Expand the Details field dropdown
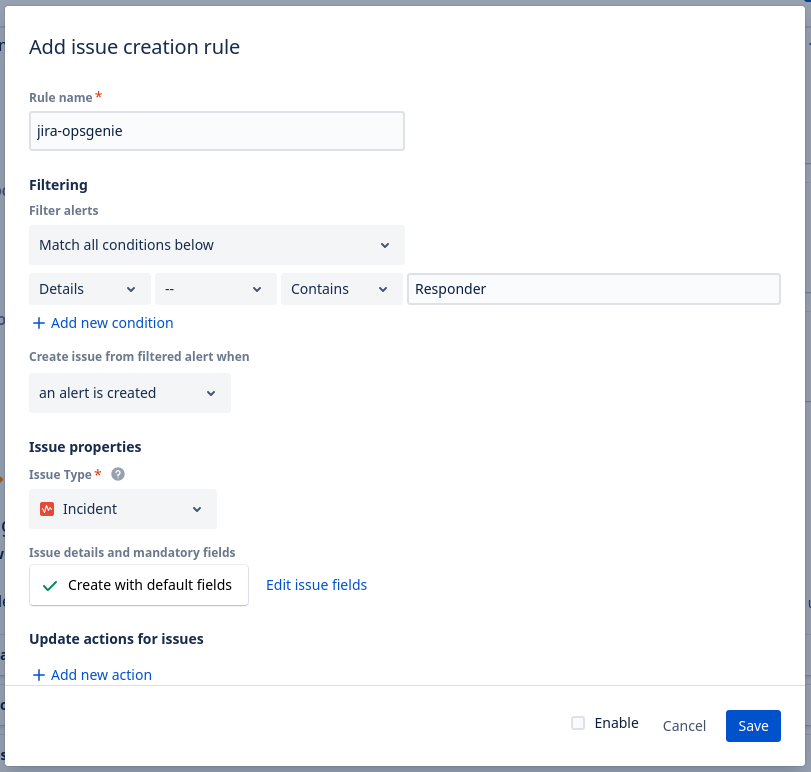Screen dimensions: 811x772 coord(89,289)
